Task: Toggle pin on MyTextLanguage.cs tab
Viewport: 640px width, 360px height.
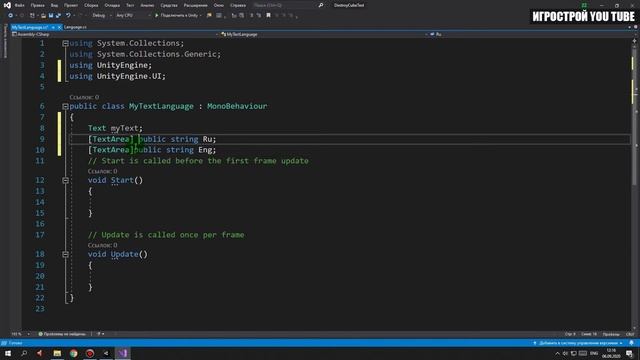Action: pos(53,27)
